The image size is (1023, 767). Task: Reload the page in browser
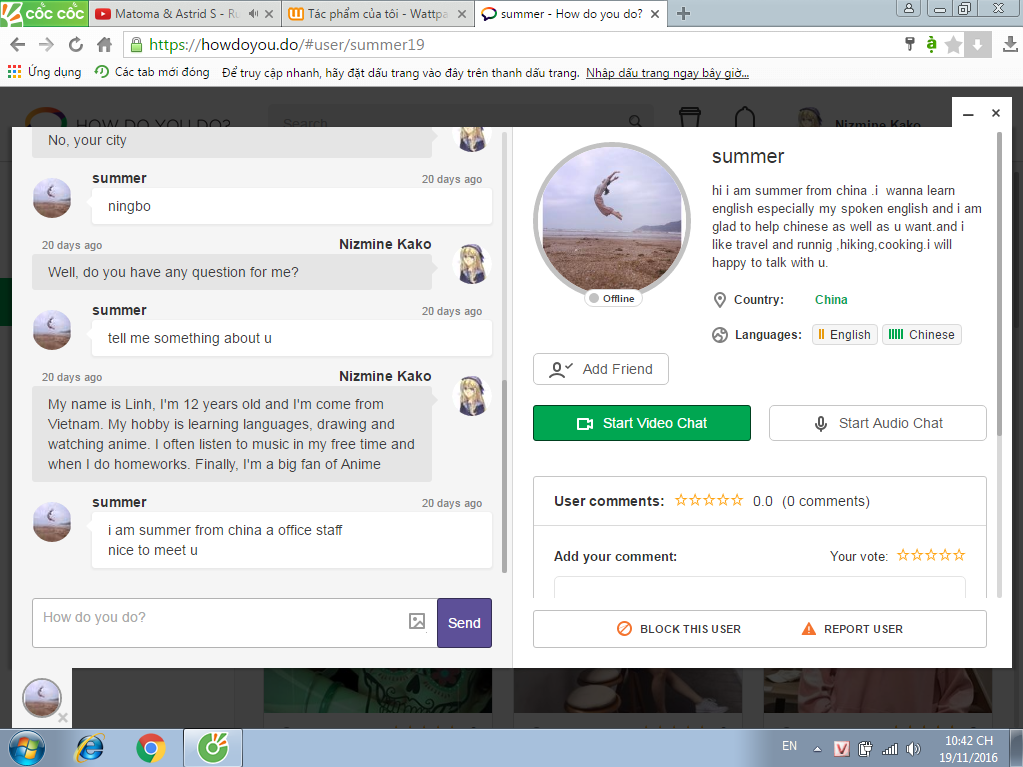pyautogui.click(x=76, y=45)
